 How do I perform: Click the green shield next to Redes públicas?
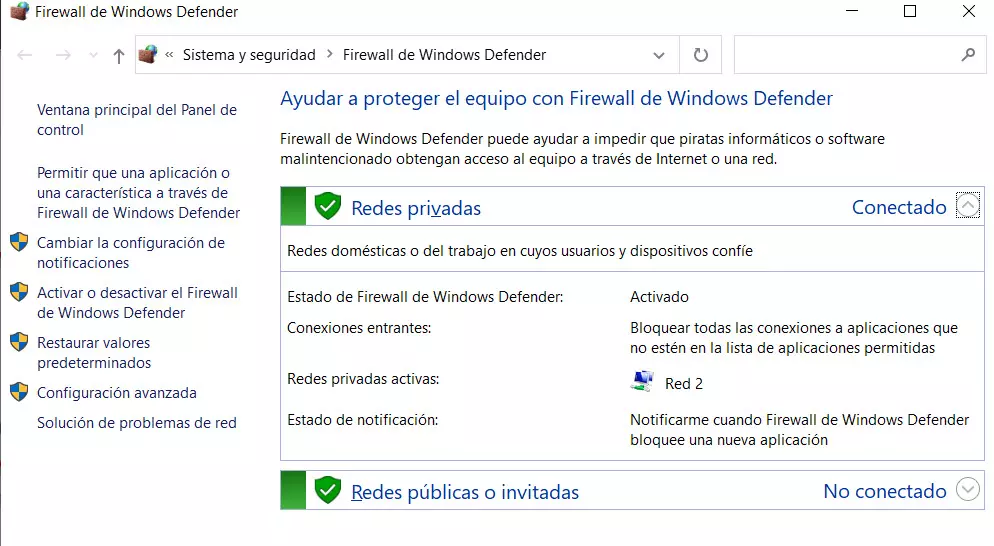click(327, 490)
